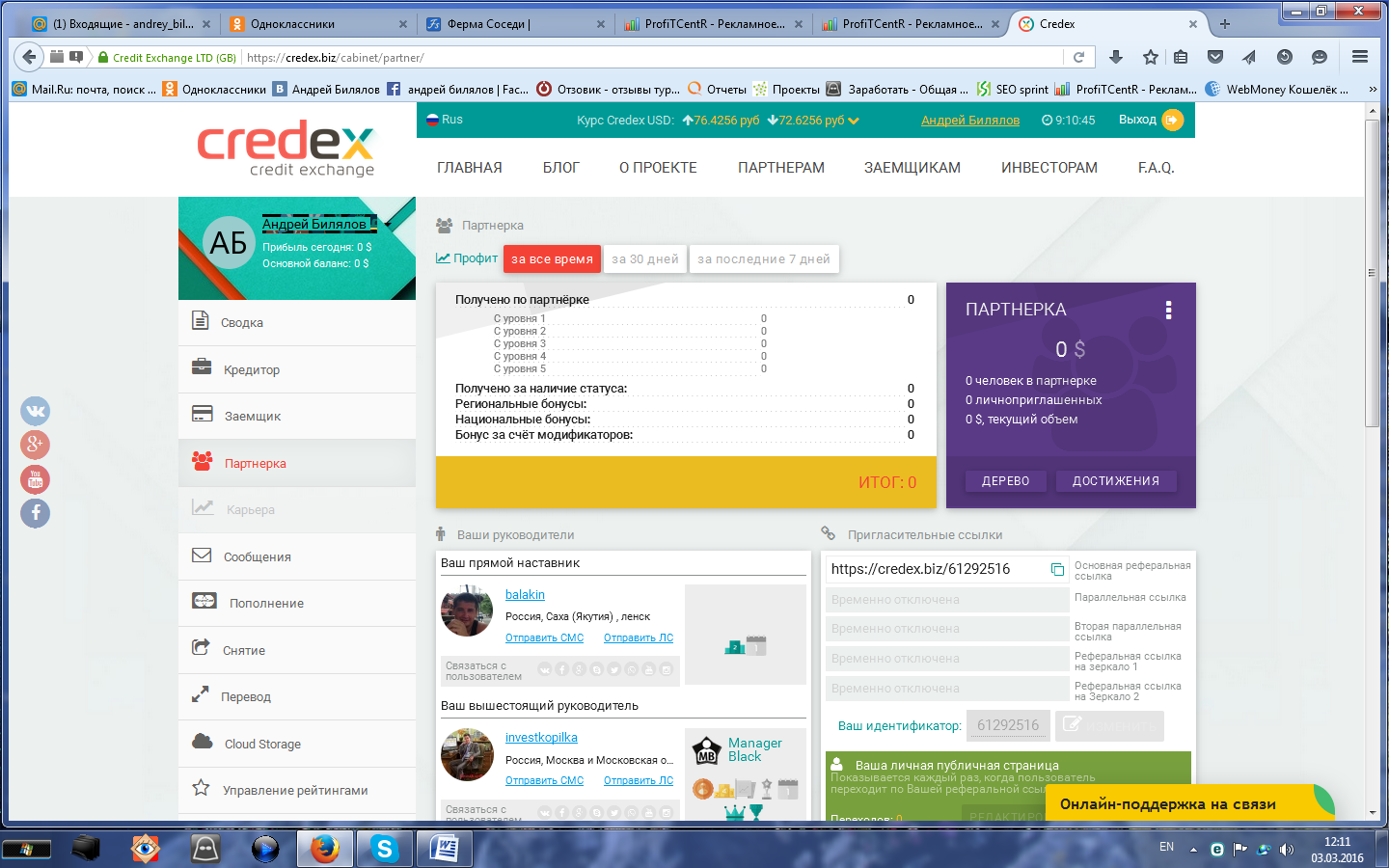Select the 'за все время' period tab
This screenshot has width=1389, height=868.
click(x=552, y=258)
